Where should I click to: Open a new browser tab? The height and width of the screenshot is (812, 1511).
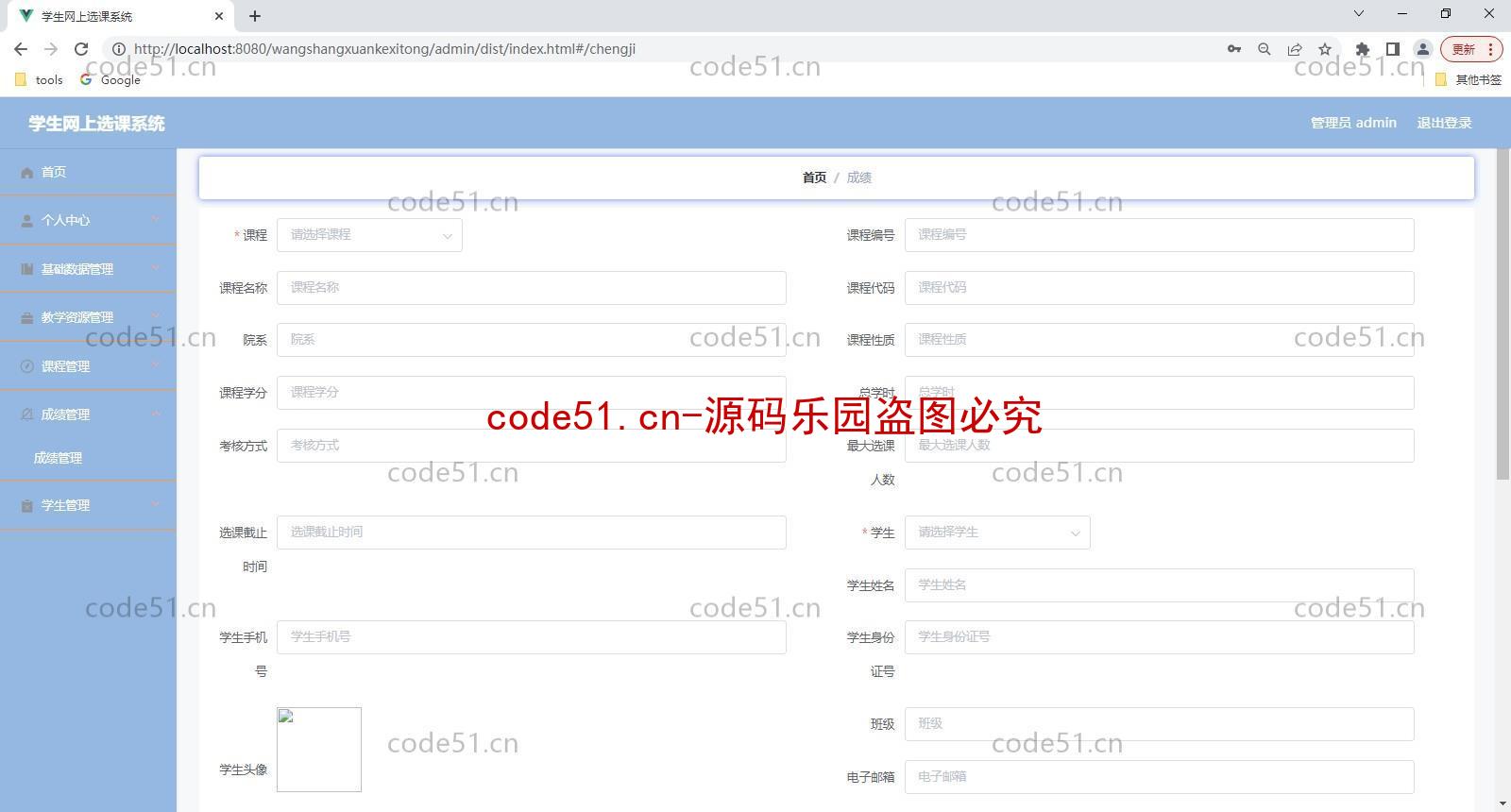pyautogui.click(x=255, y=16)
